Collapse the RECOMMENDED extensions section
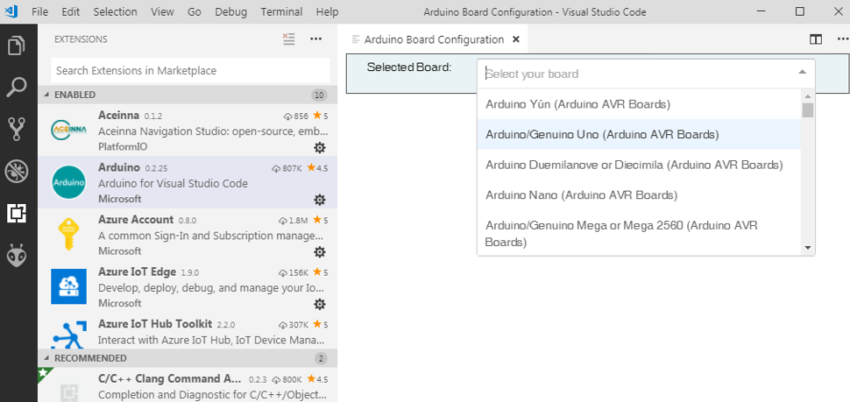 tap(46, 358)
